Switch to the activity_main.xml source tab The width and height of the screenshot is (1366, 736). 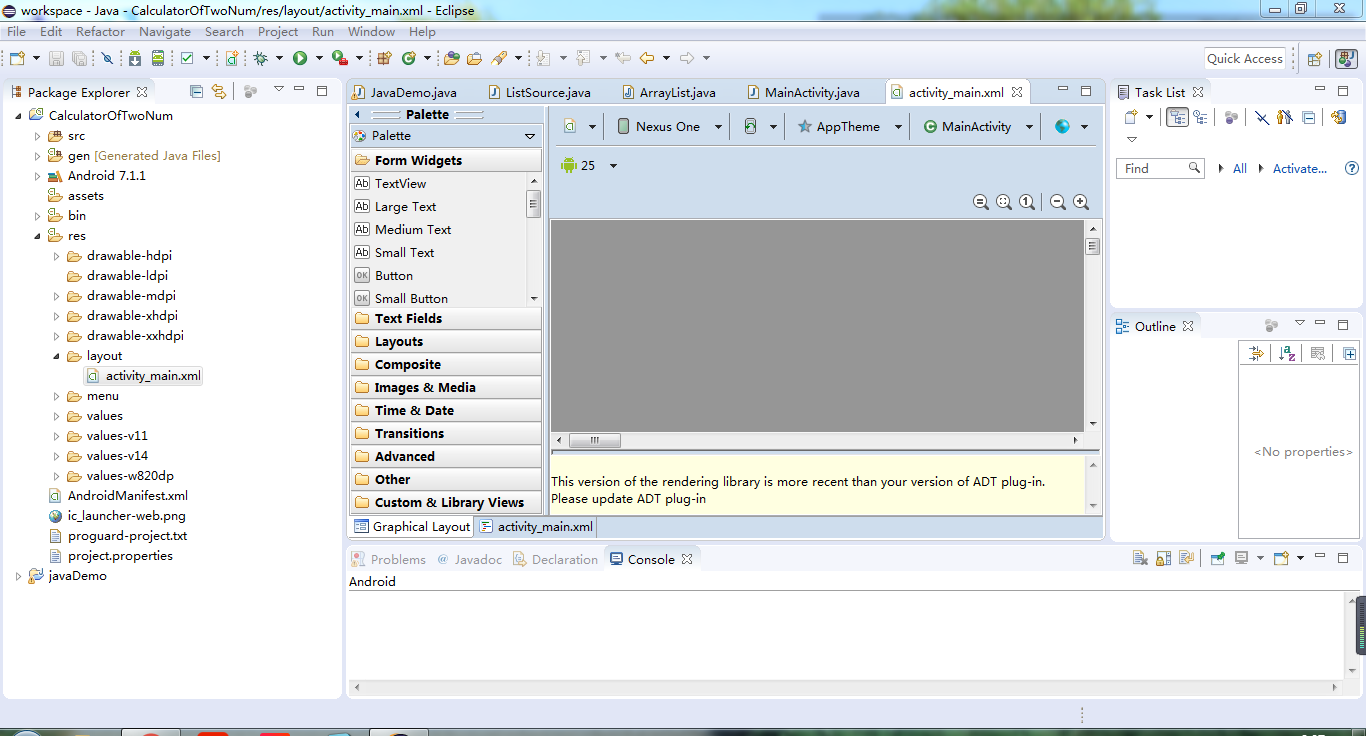click(536, 527)
